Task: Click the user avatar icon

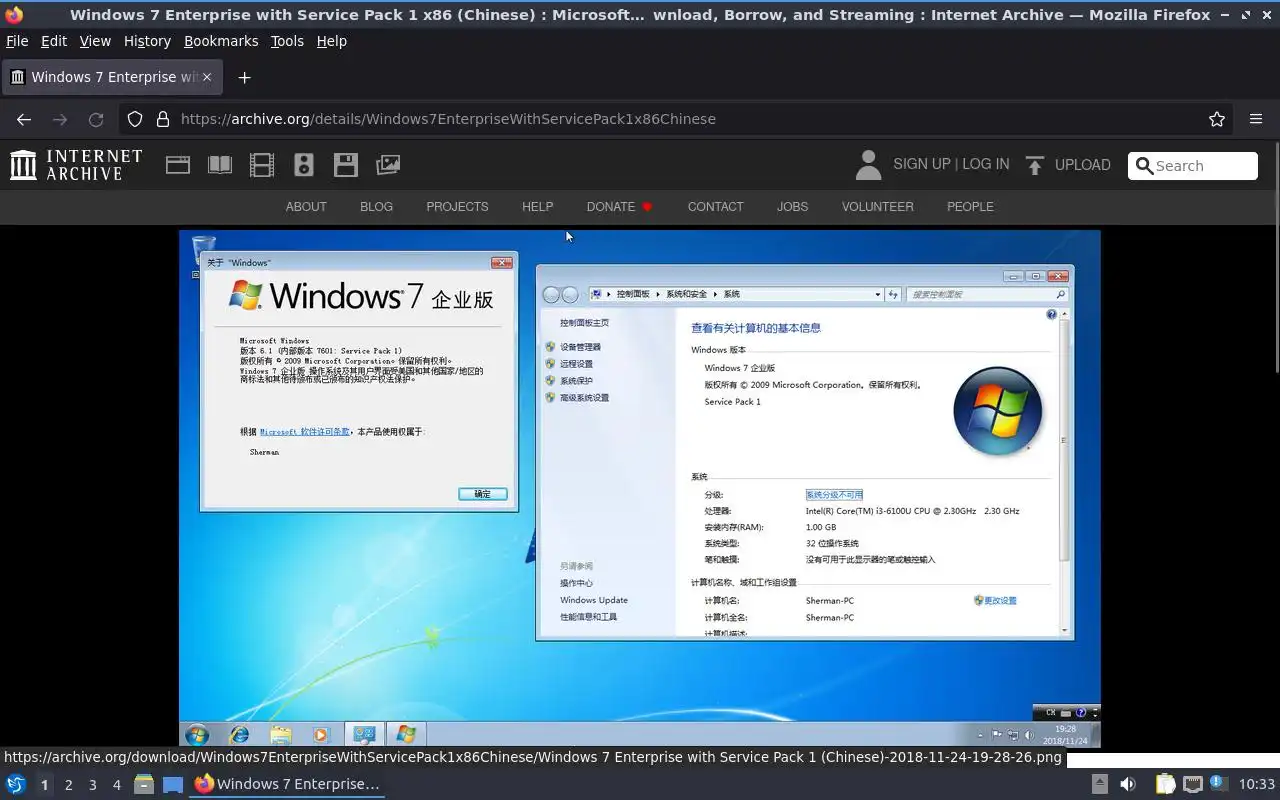Action: pos(868,165)
